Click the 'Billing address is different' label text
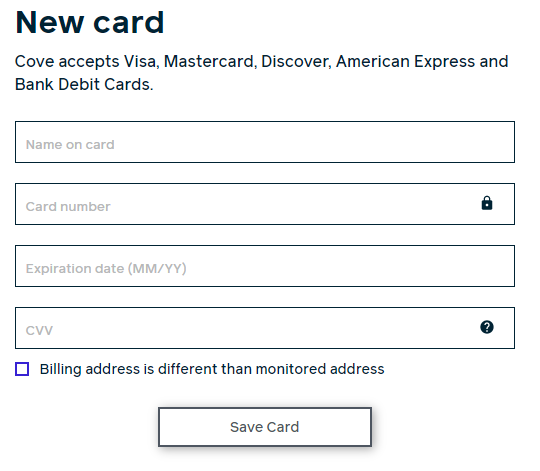 click(x=212, y=369)
